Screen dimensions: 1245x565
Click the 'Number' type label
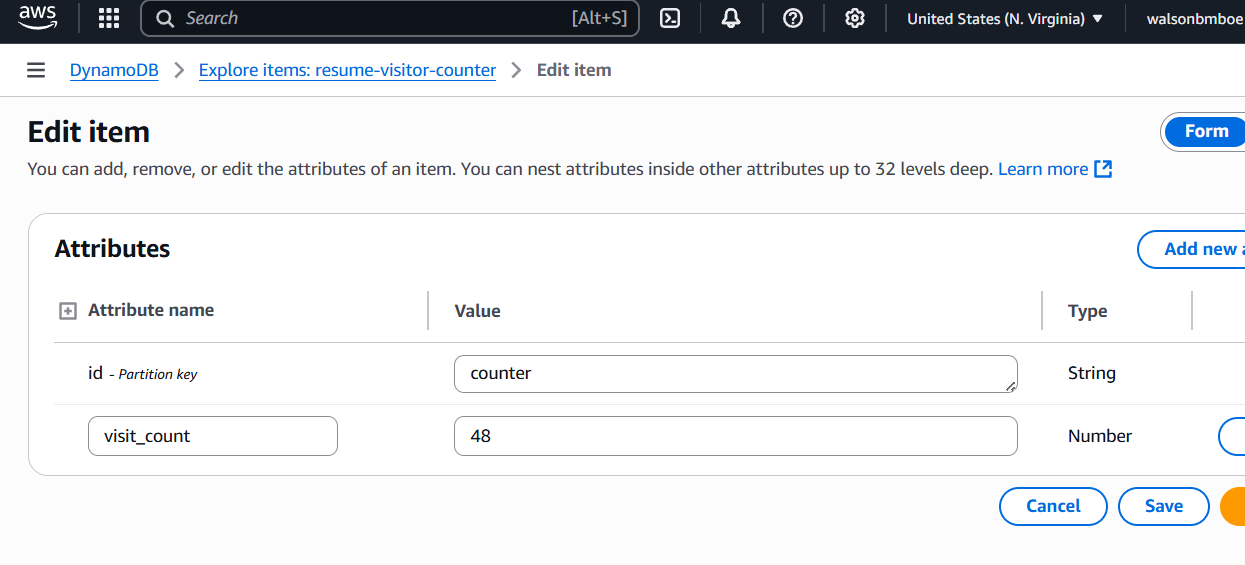point(1100,436)
